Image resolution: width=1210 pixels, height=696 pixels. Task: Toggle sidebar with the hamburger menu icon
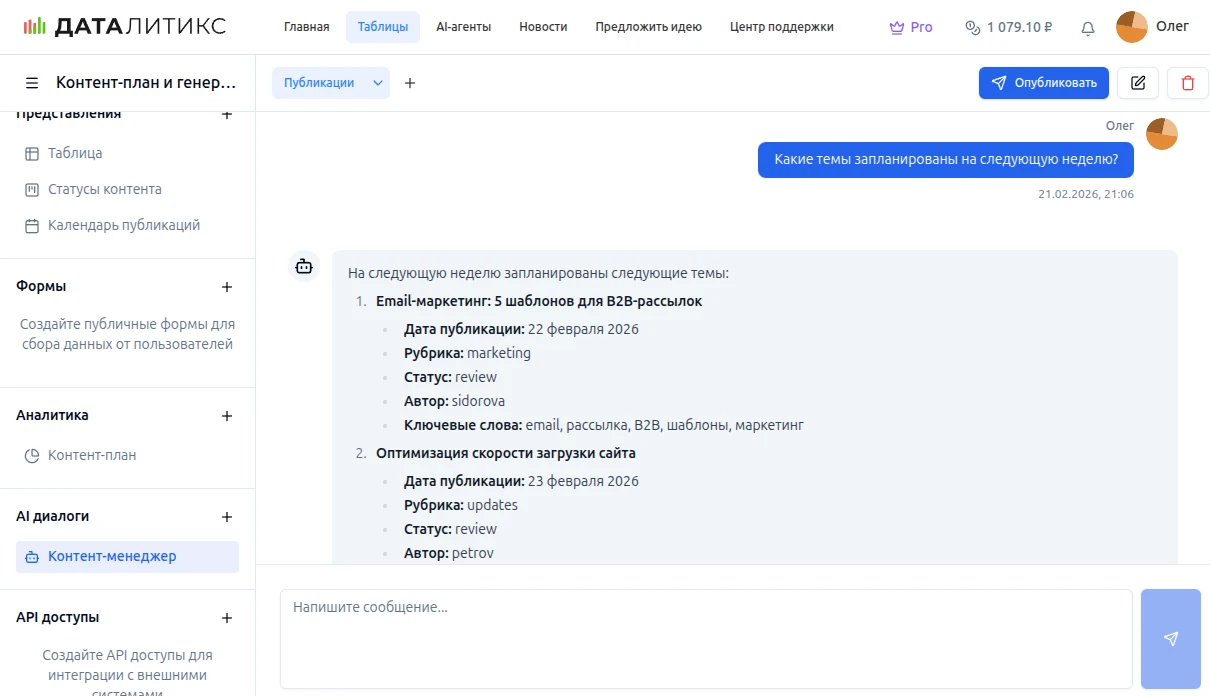click(x=32, y=83)
